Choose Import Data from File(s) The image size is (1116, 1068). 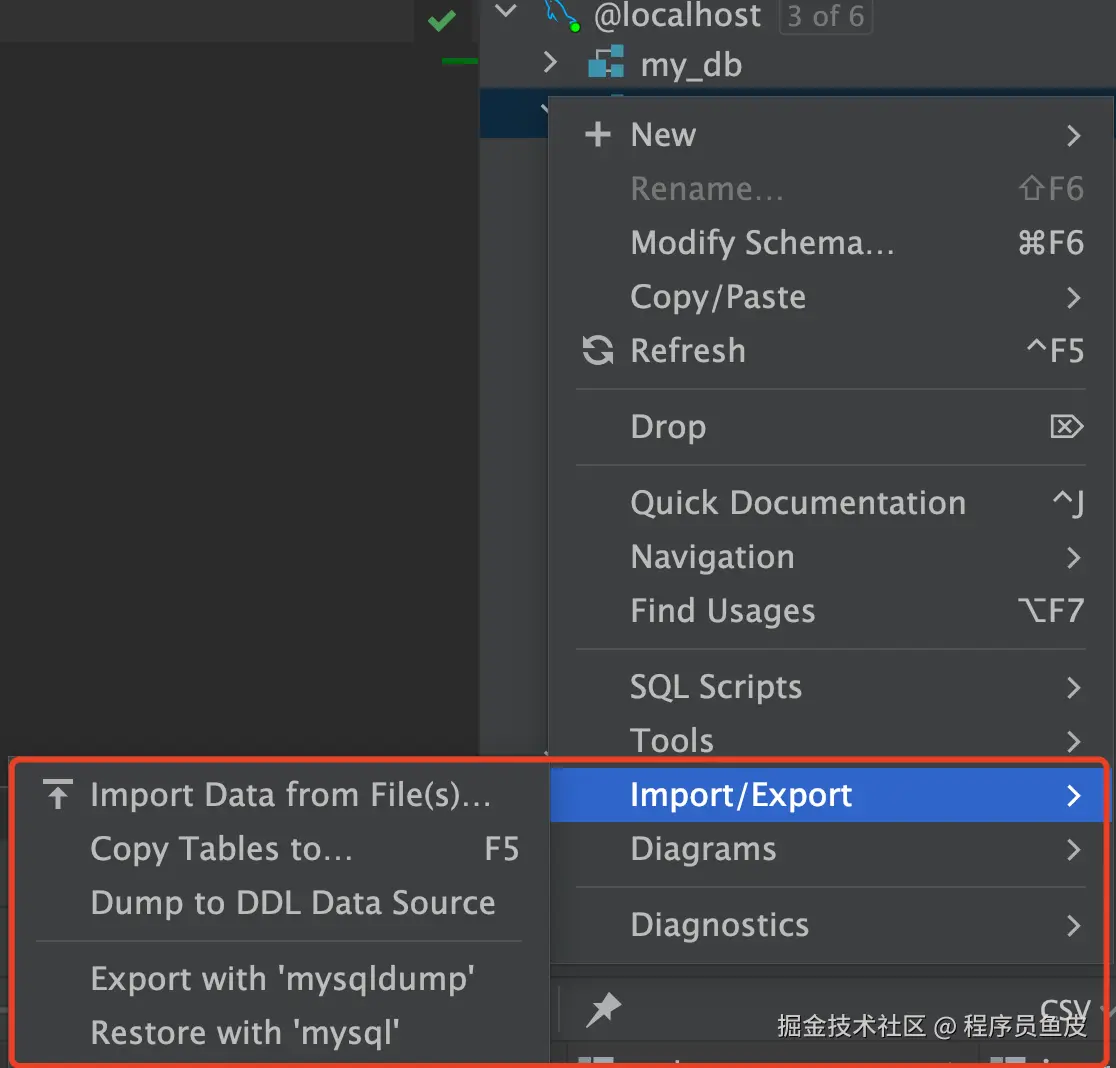coord(290,795)
